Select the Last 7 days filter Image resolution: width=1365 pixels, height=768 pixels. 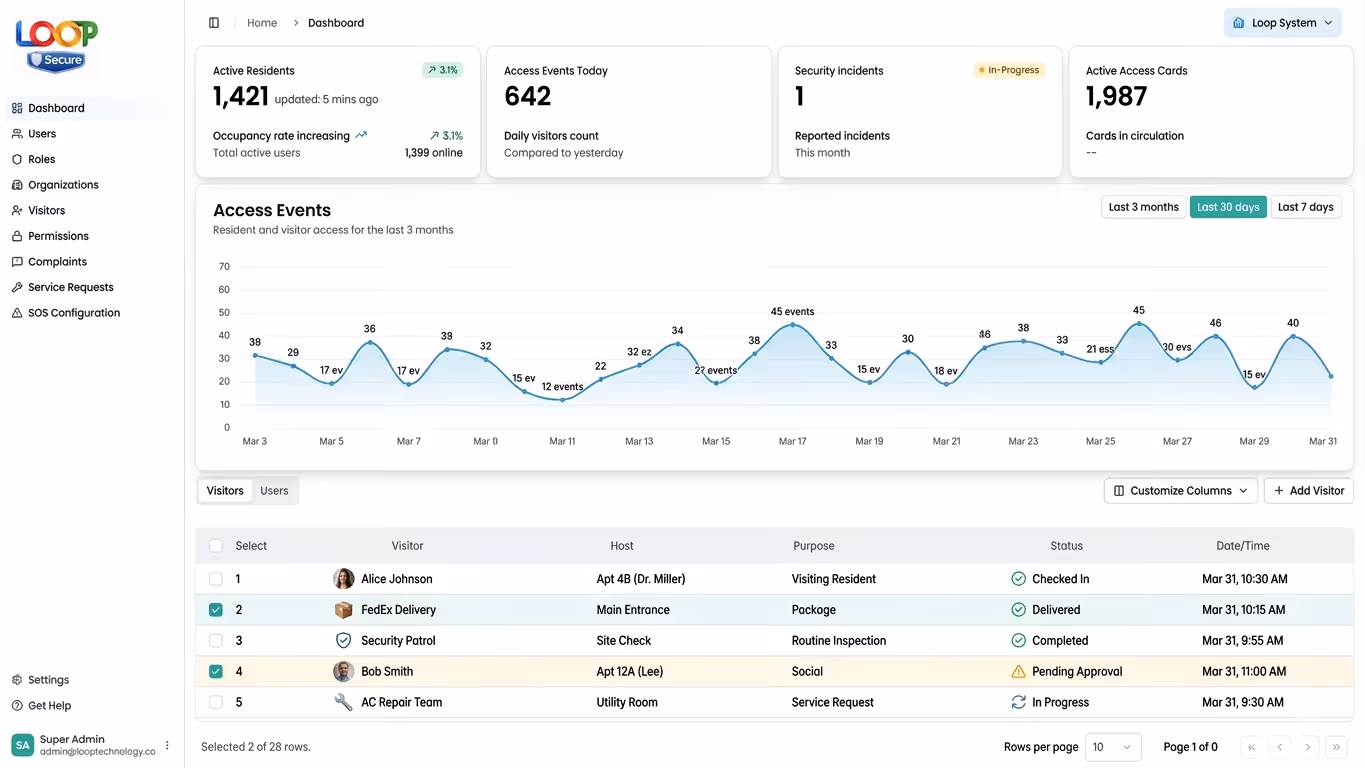pos(1305,207)
